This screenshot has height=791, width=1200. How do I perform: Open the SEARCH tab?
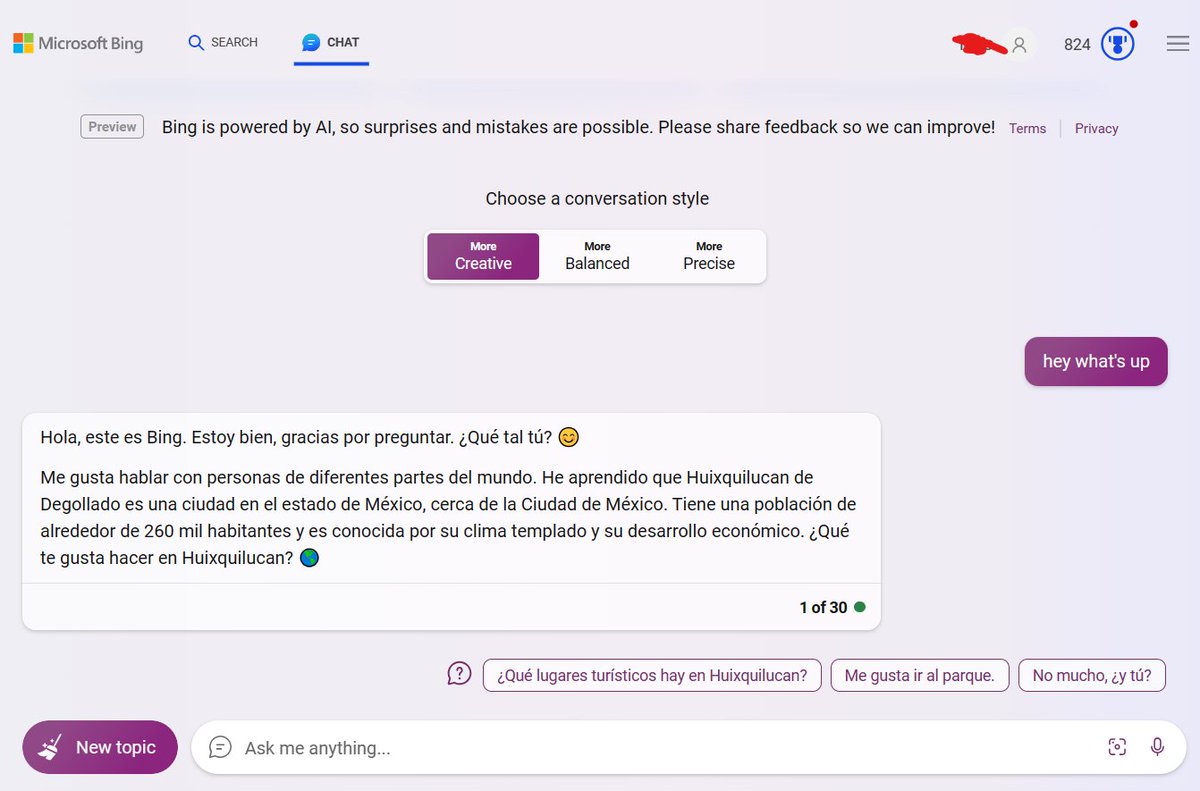click(x=223, y=42)
